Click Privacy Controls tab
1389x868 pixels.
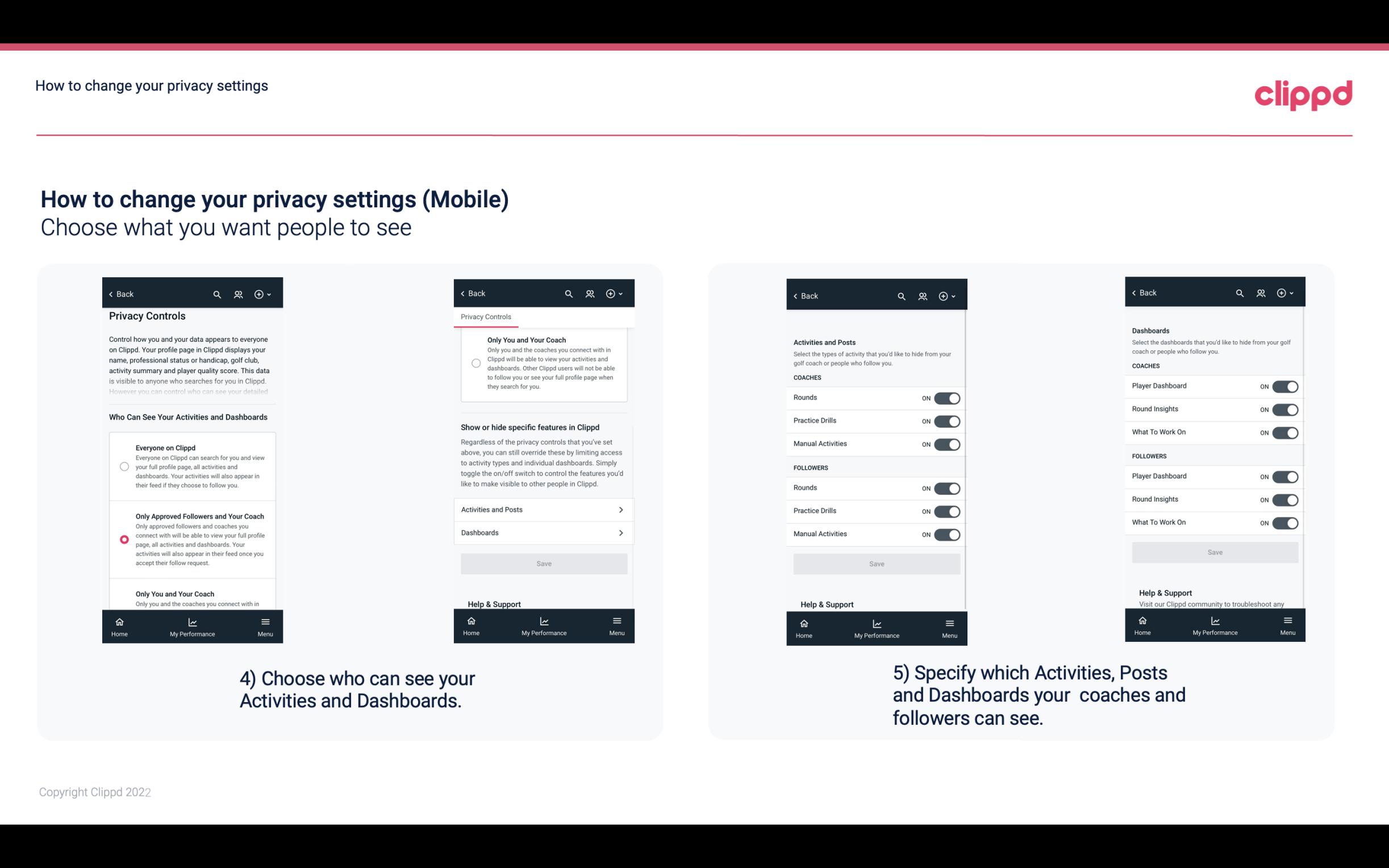485,316
